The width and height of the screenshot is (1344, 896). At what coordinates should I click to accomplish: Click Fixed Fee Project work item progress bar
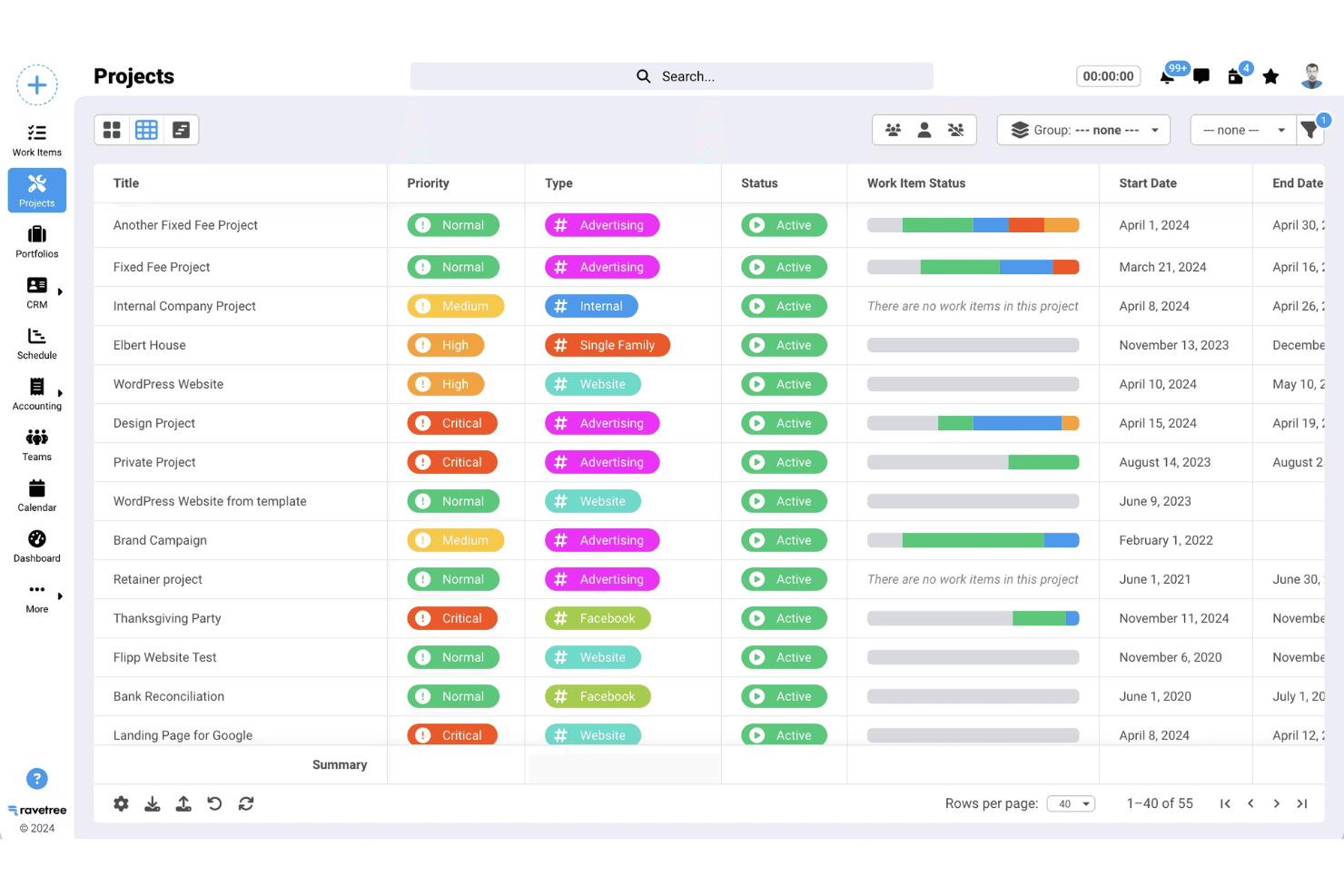coord(973,267)
